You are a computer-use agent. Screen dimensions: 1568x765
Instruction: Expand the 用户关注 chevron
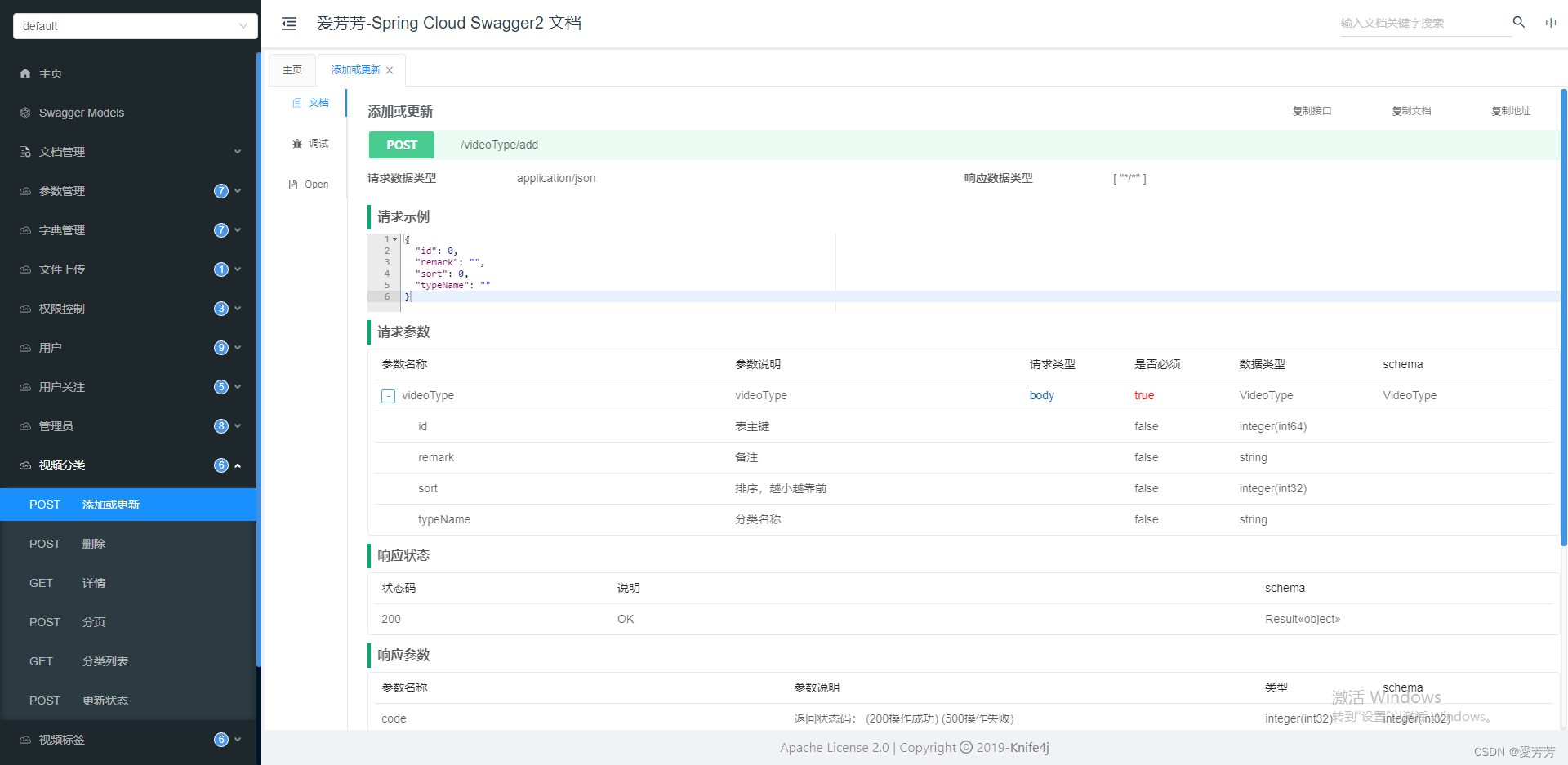(x=238, y=387)
